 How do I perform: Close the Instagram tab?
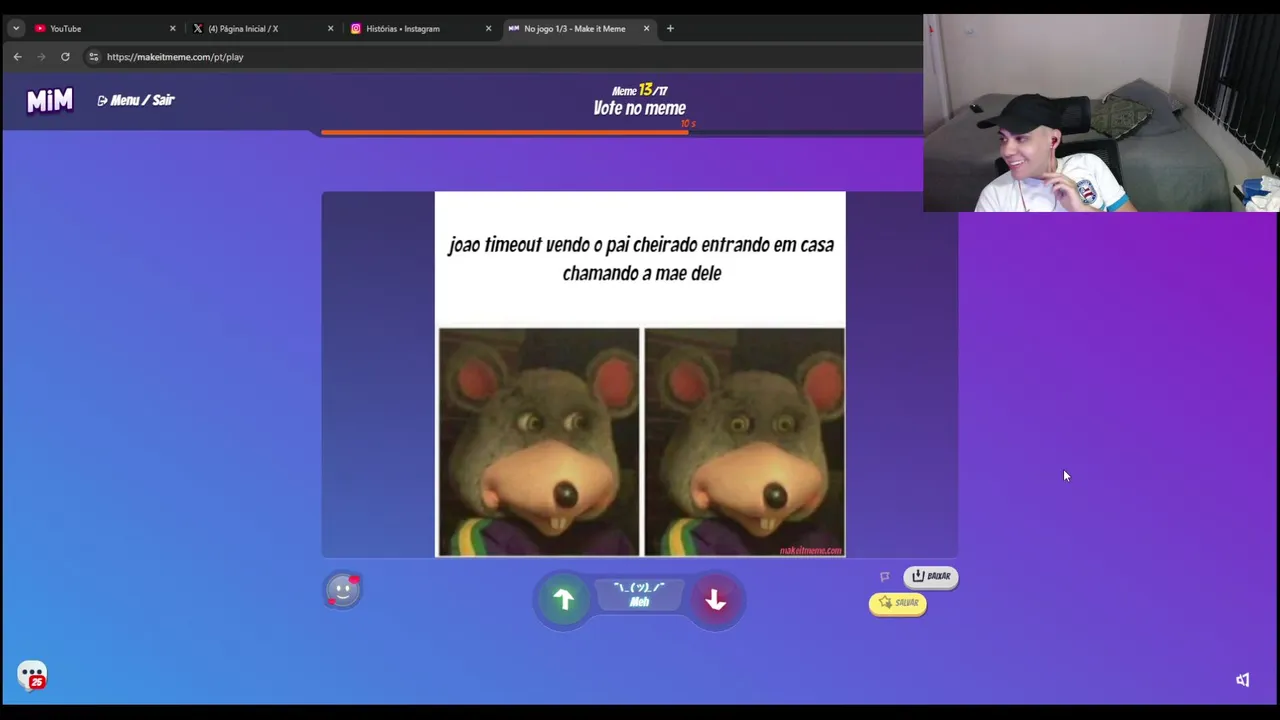tap(488, 28)
